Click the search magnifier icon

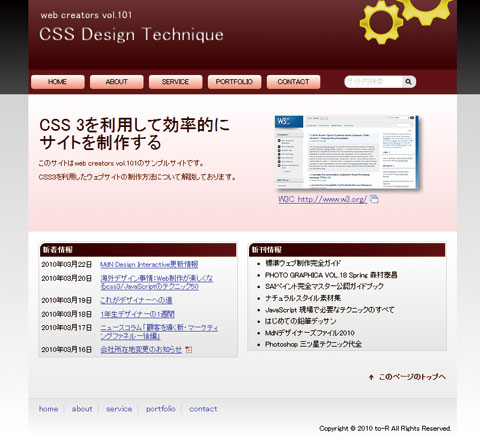click(x=408, y=82)
